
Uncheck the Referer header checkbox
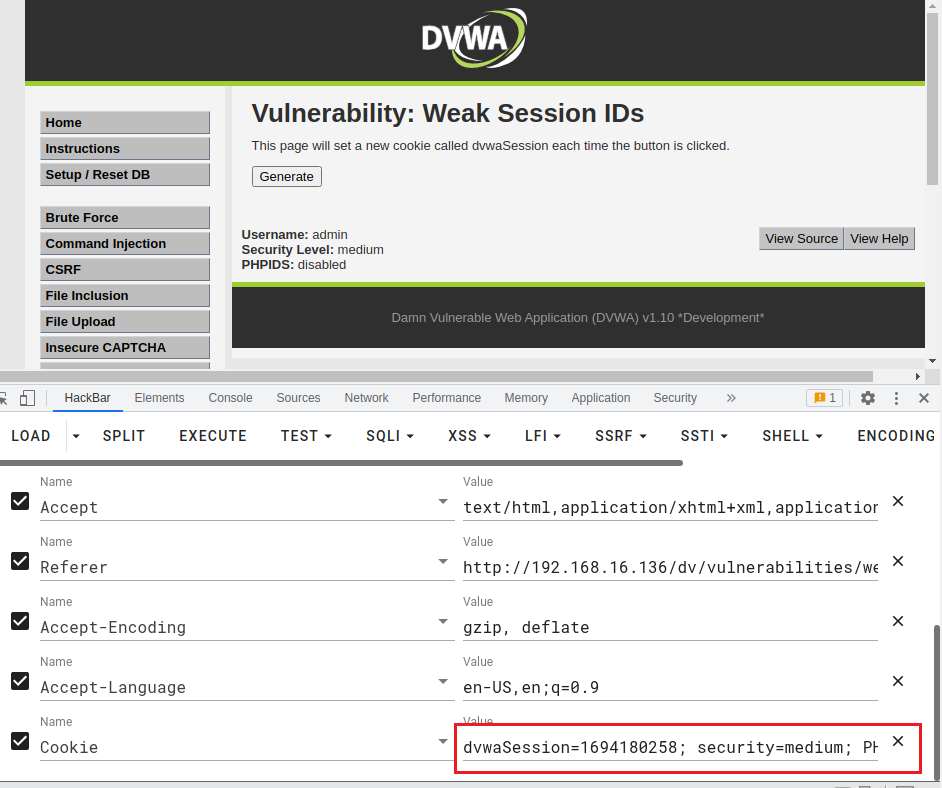20,561
